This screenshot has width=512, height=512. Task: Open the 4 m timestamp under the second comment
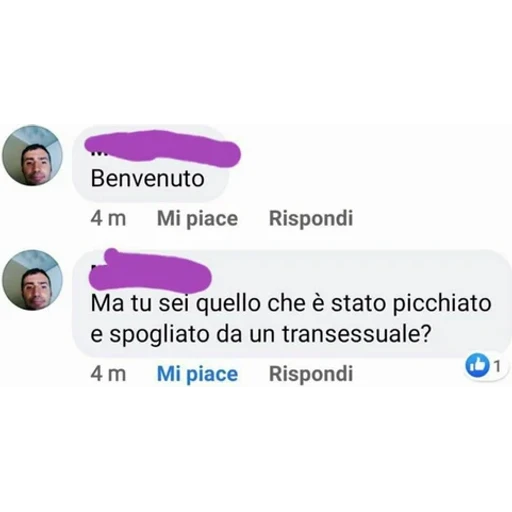pyautogui.click(x=108, y=374)
